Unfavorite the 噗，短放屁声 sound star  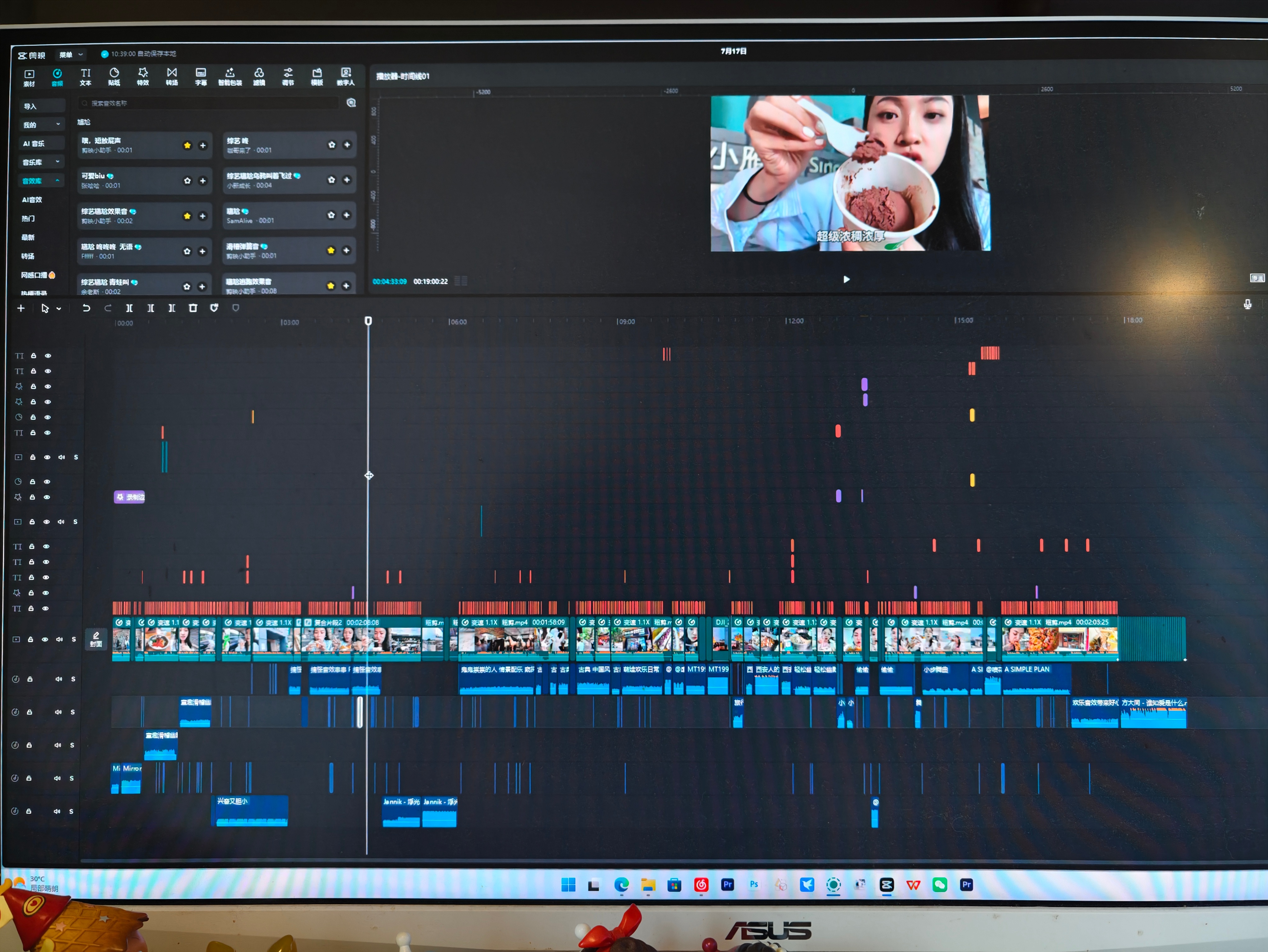point(187,145)
